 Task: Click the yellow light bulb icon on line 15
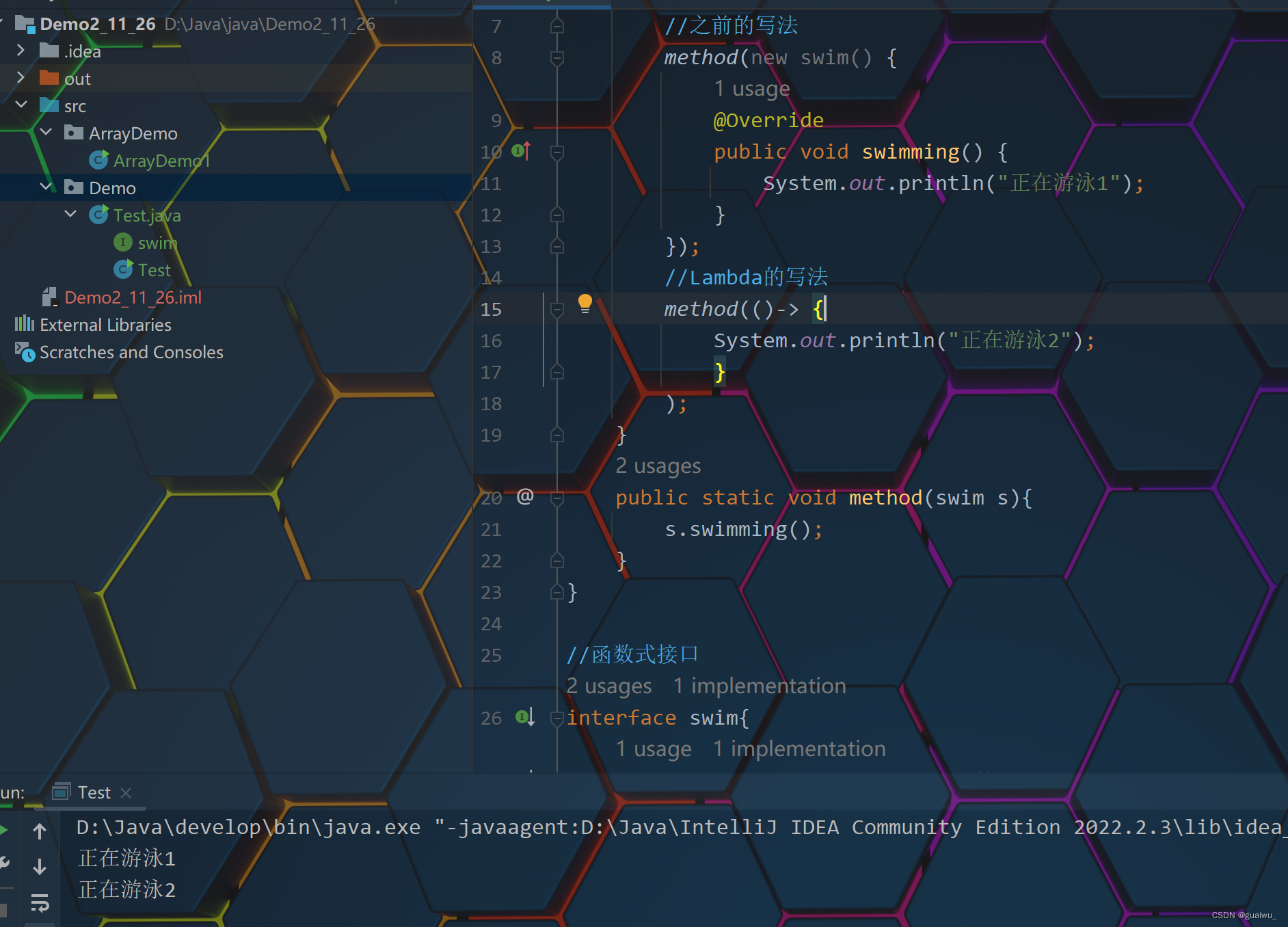coord(585,303)
